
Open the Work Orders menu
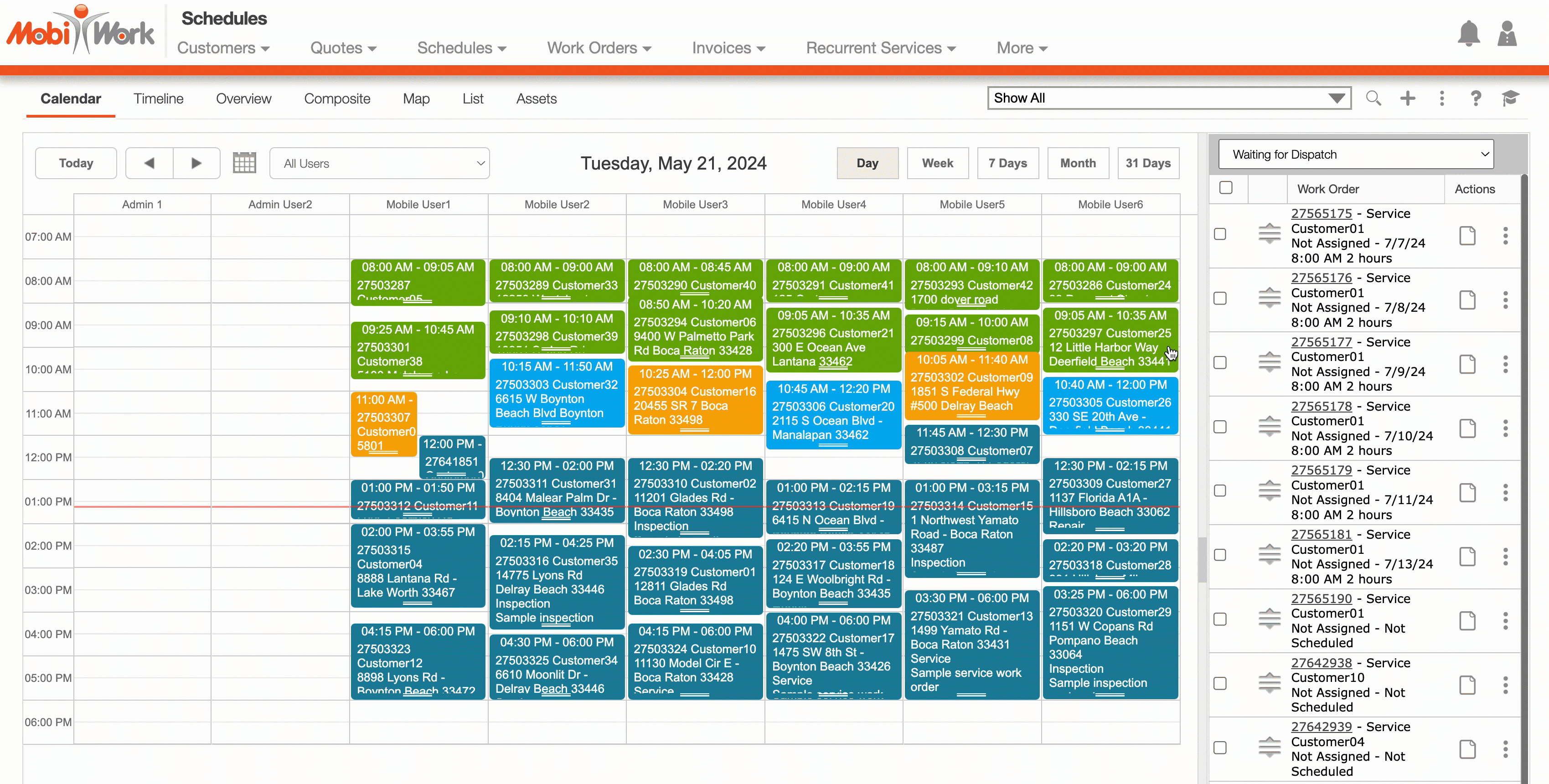point(599,48)
